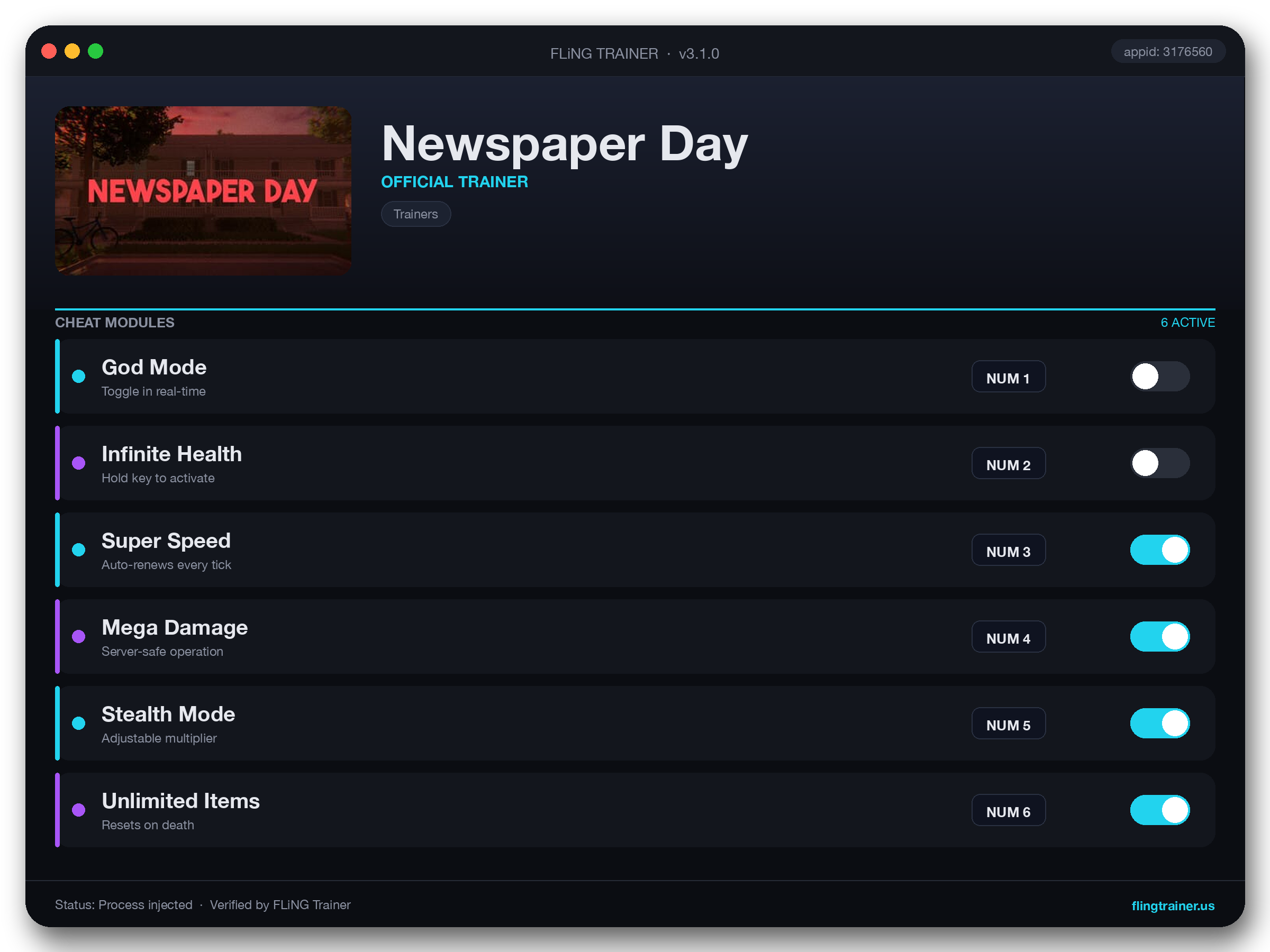Select the Infinite Health title text

(171, 454)
